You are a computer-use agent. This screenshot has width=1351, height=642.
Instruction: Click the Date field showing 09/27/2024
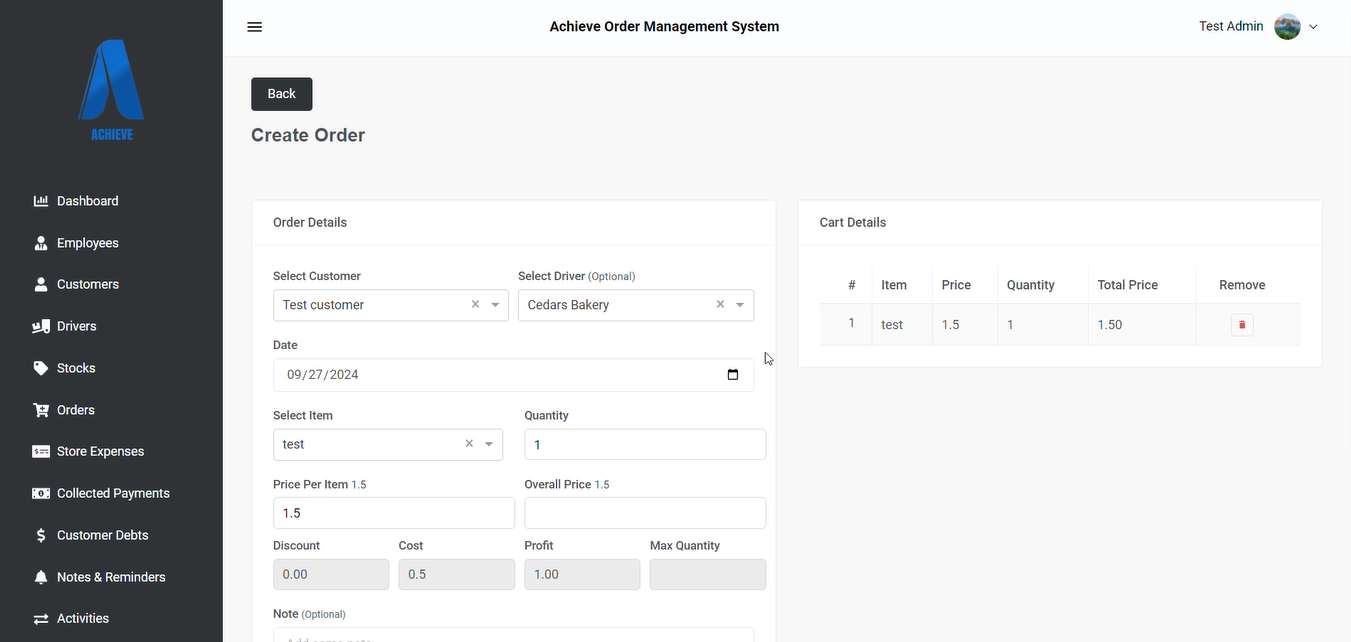pos(513,375)
